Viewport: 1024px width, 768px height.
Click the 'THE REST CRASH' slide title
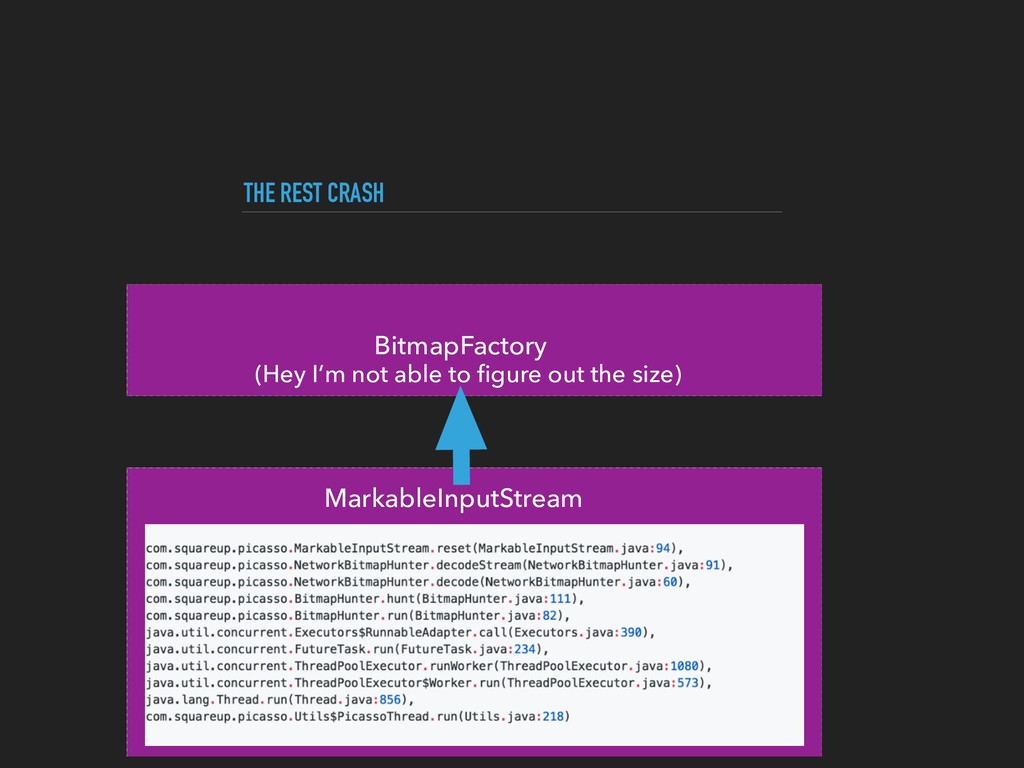(x=313, y=193)
